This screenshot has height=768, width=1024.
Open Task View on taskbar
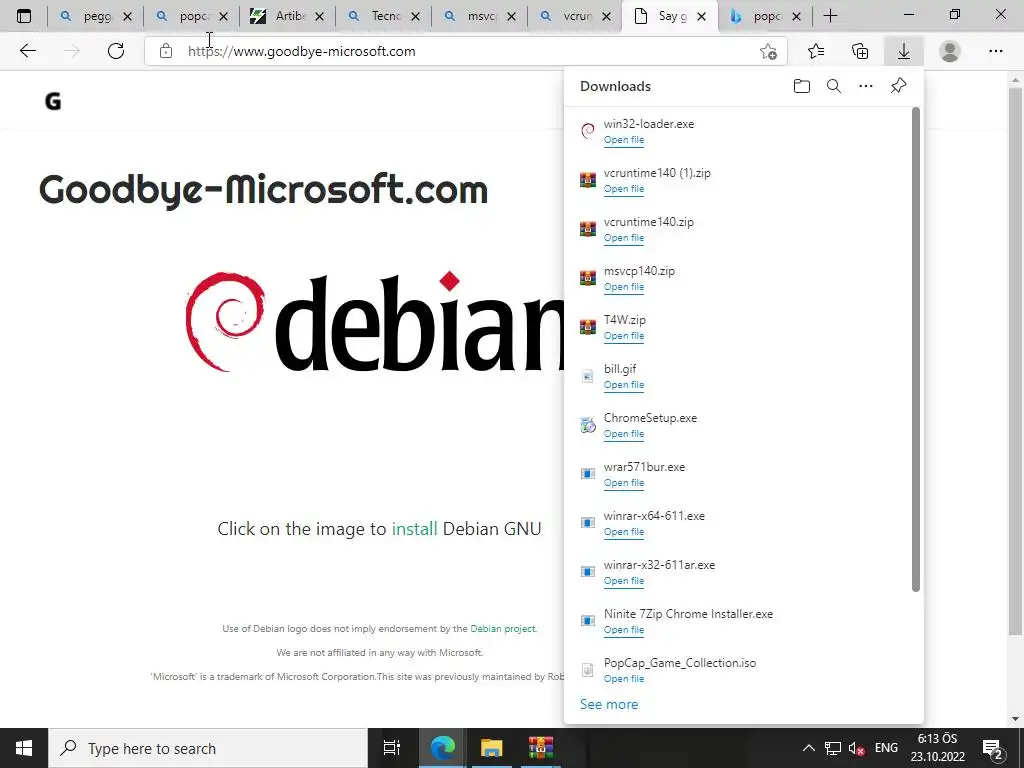(x=391, y=748)
